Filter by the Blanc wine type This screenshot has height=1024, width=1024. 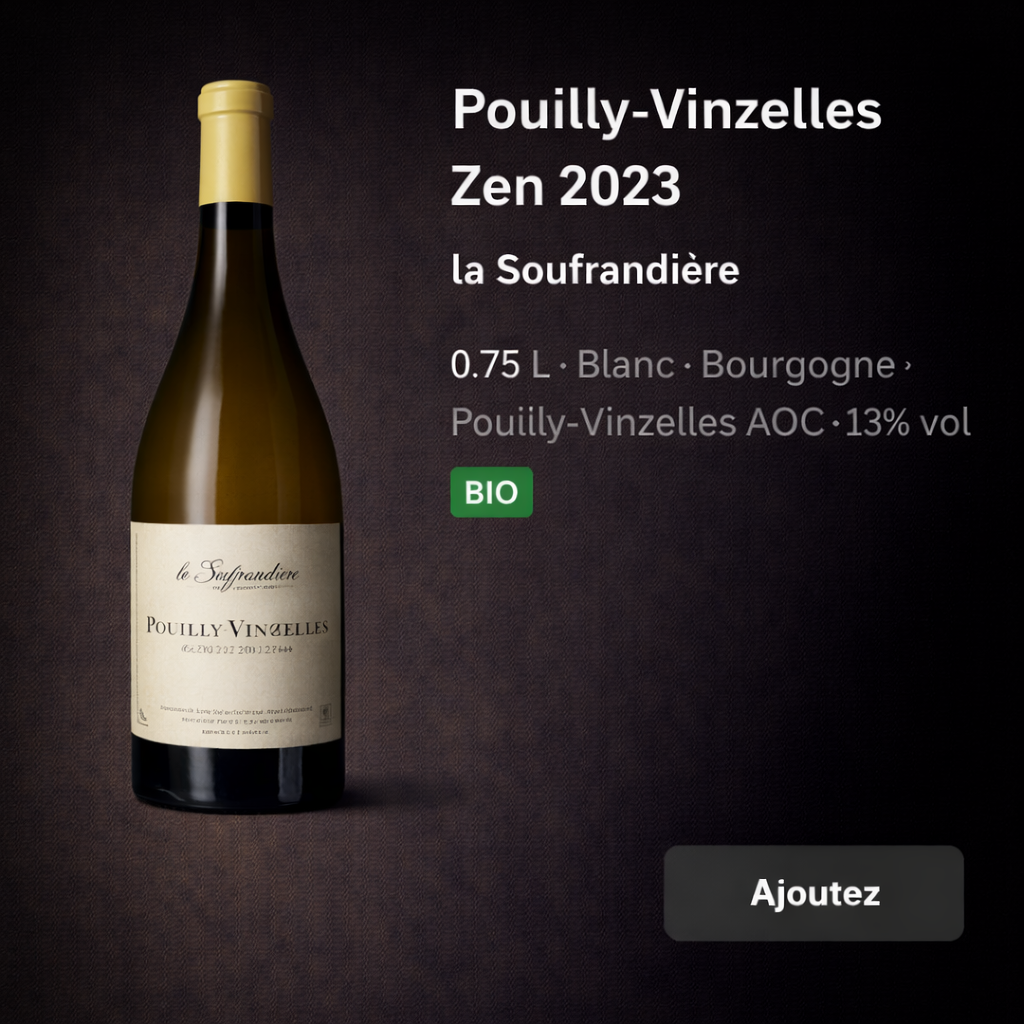click(625, 364)
